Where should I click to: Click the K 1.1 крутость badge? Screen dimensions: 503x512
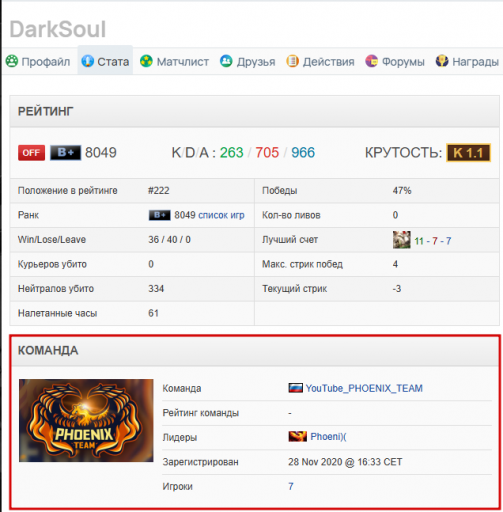(468, 153)
